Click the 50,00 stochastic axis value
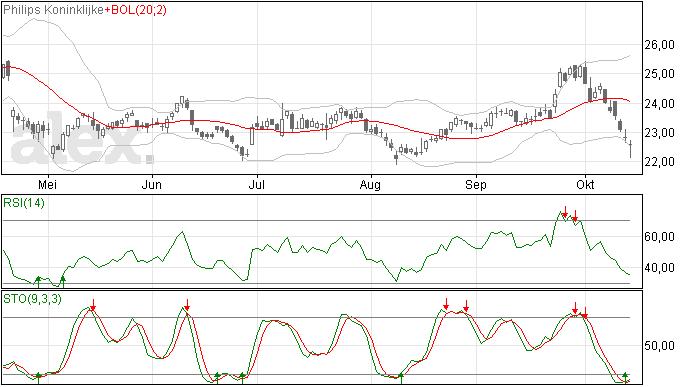Viewport: 690px width, 387px height. pyautogui.click(x=659, y=346)
